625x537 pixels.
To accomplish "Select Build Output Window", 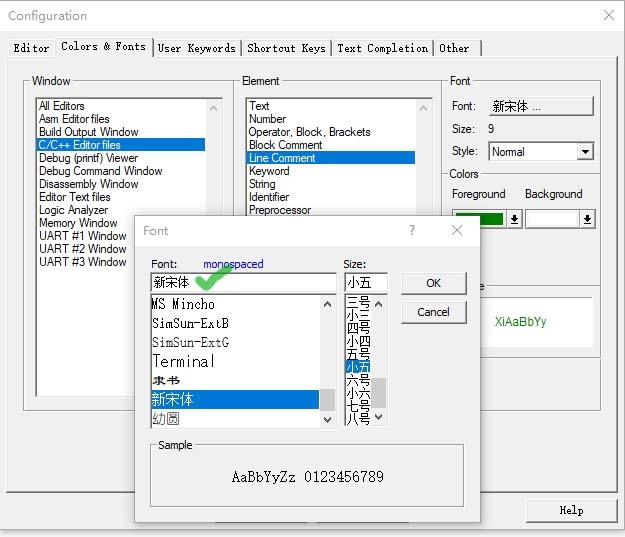I will point(121,132).
